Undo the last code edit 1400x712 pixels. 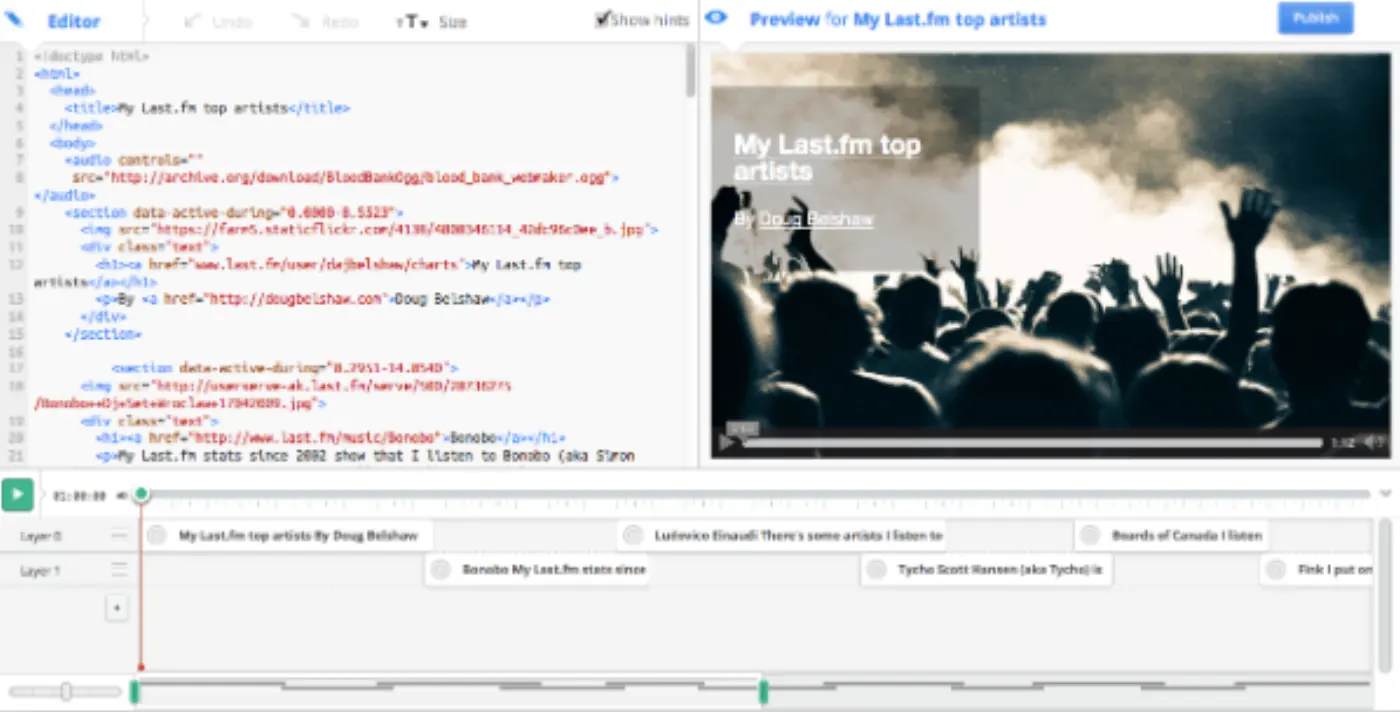pyautogui.click(x=220, y=21)
